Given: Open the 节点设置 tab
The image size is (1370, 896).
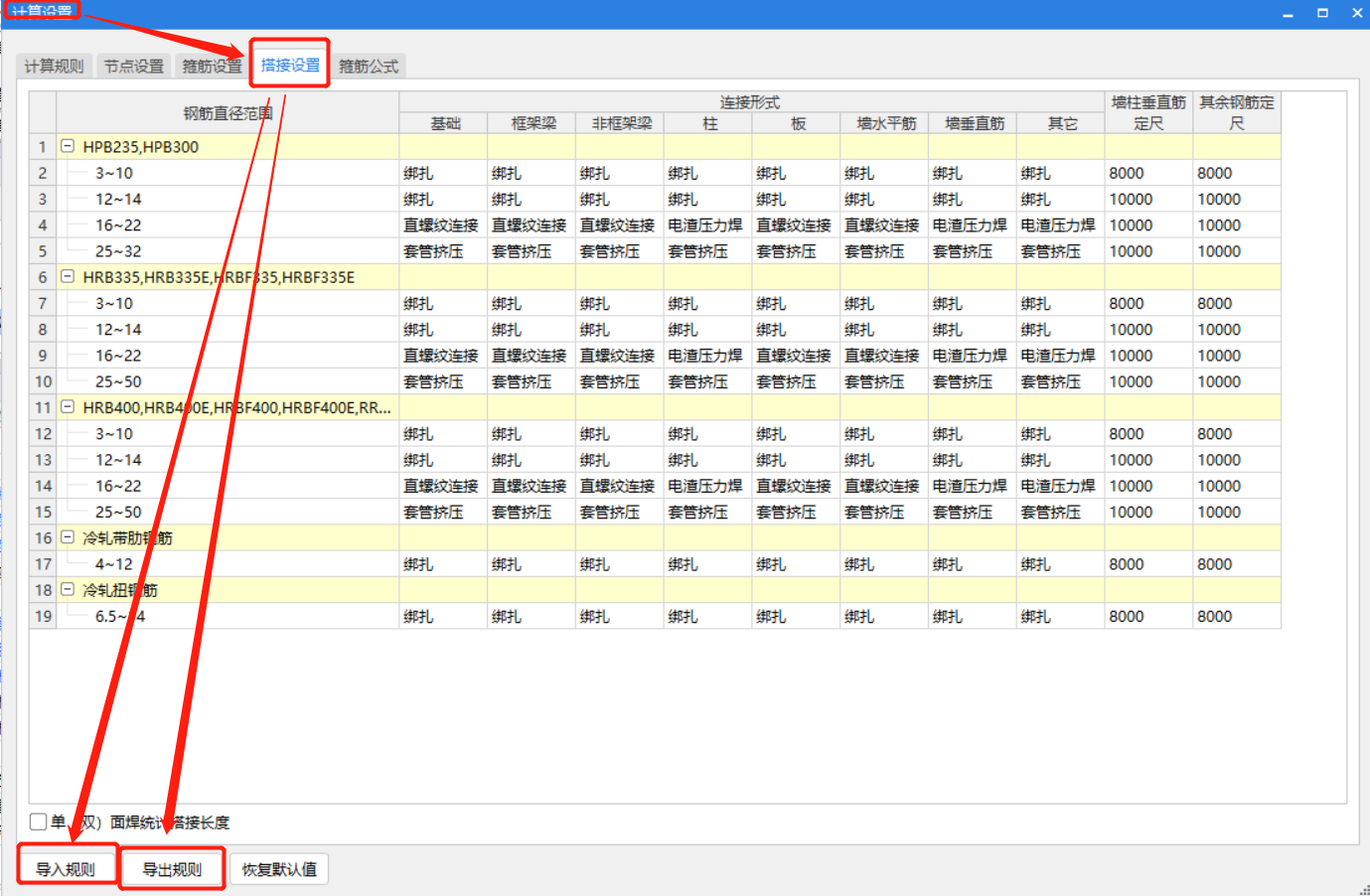Looking at the screenshot, I should pyautogui.click(x=133, y=66).
